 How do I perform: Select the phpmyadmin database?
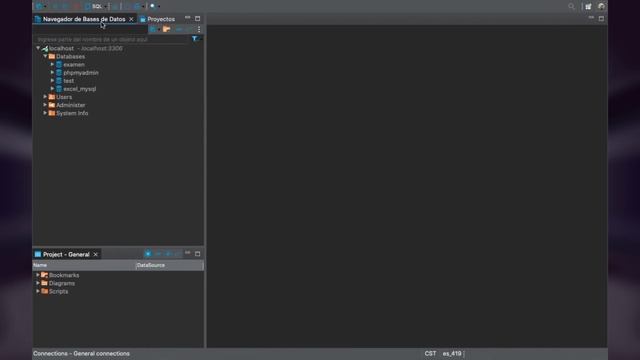tap(81, 73)
